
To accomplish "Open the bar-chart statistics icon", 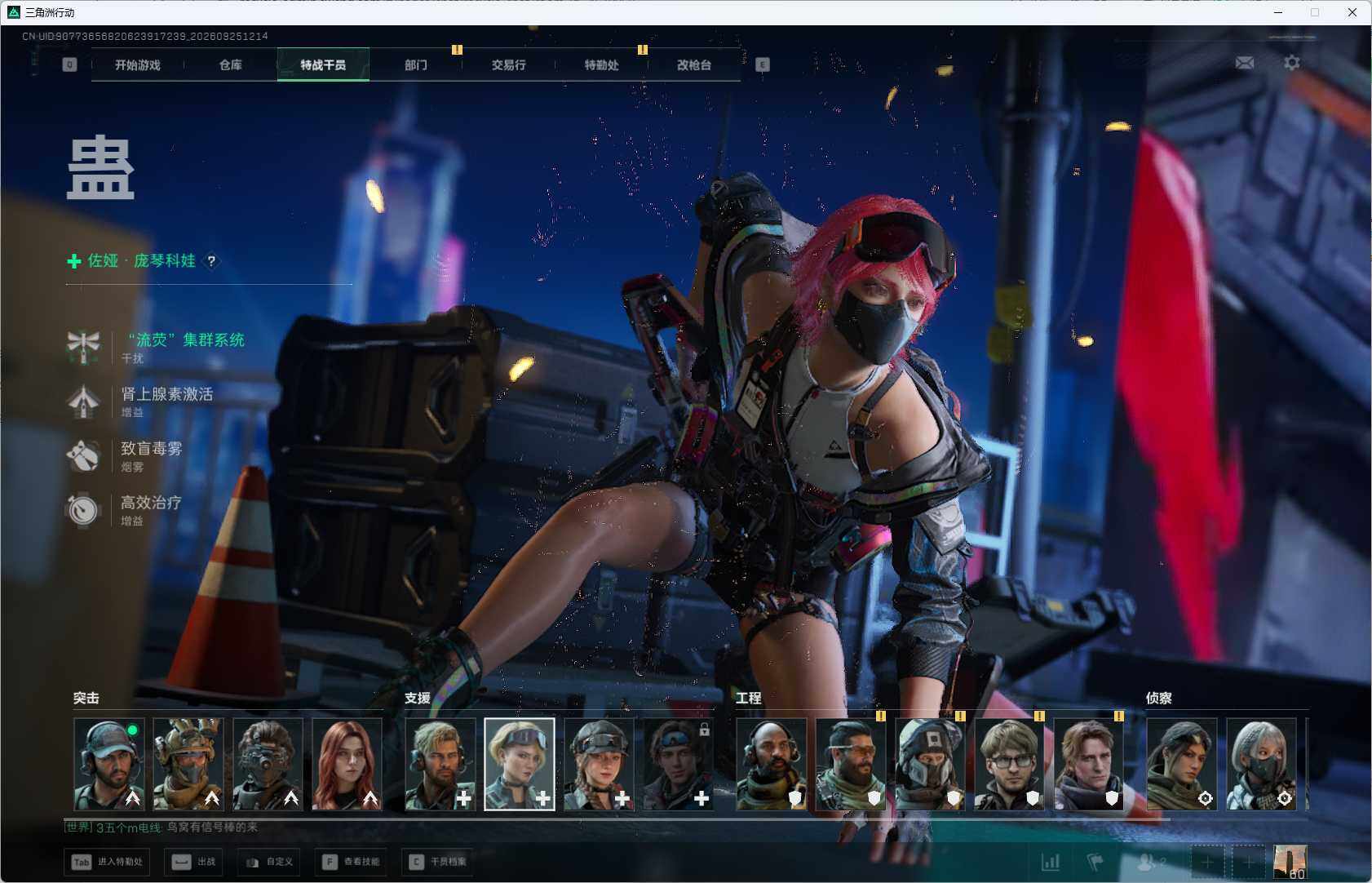I will tap(1051, 862).
